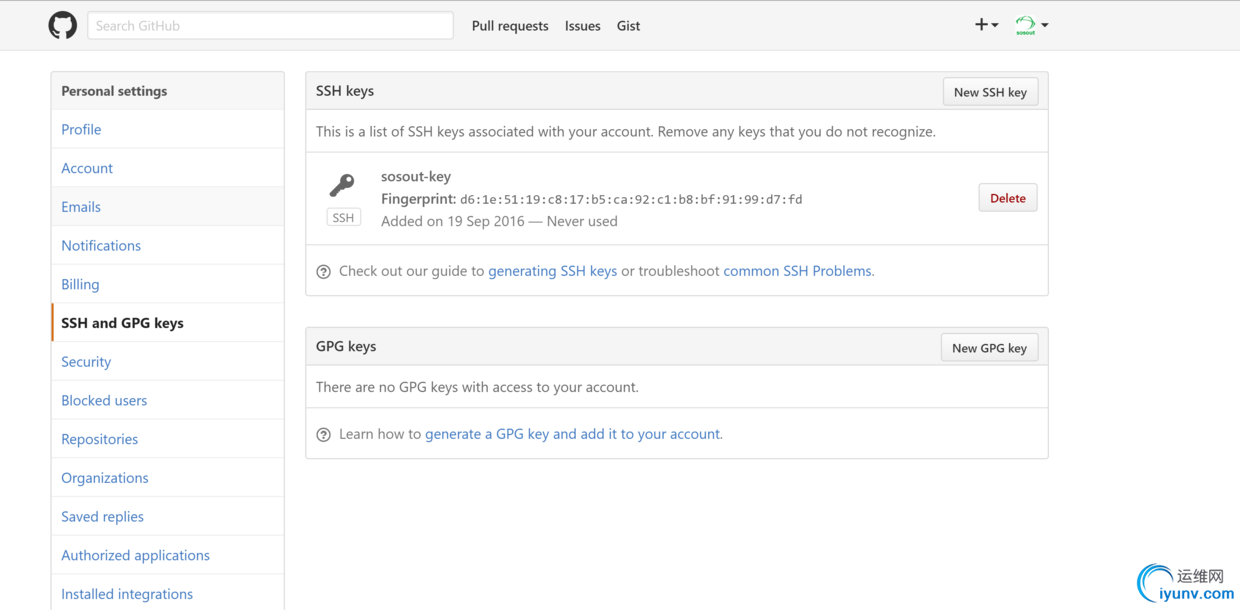Go to Pull requests in header
Screen dimensions: 1240x610
510,26
